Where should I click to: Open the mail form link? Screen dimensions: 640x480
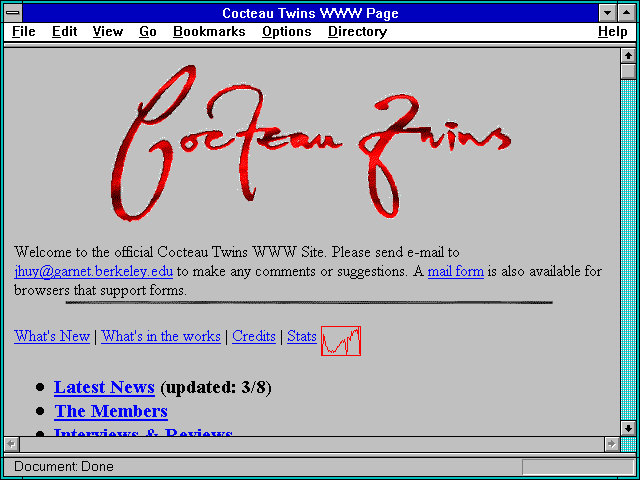456,271
